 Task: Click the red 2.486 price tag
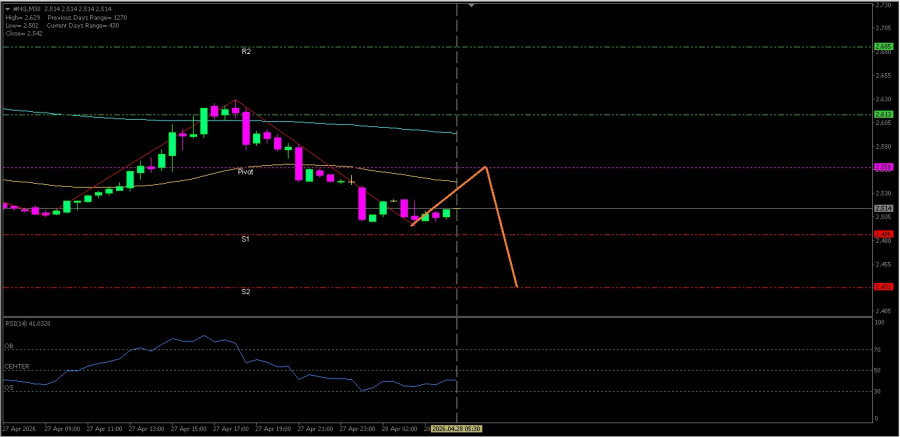[882, 234]
